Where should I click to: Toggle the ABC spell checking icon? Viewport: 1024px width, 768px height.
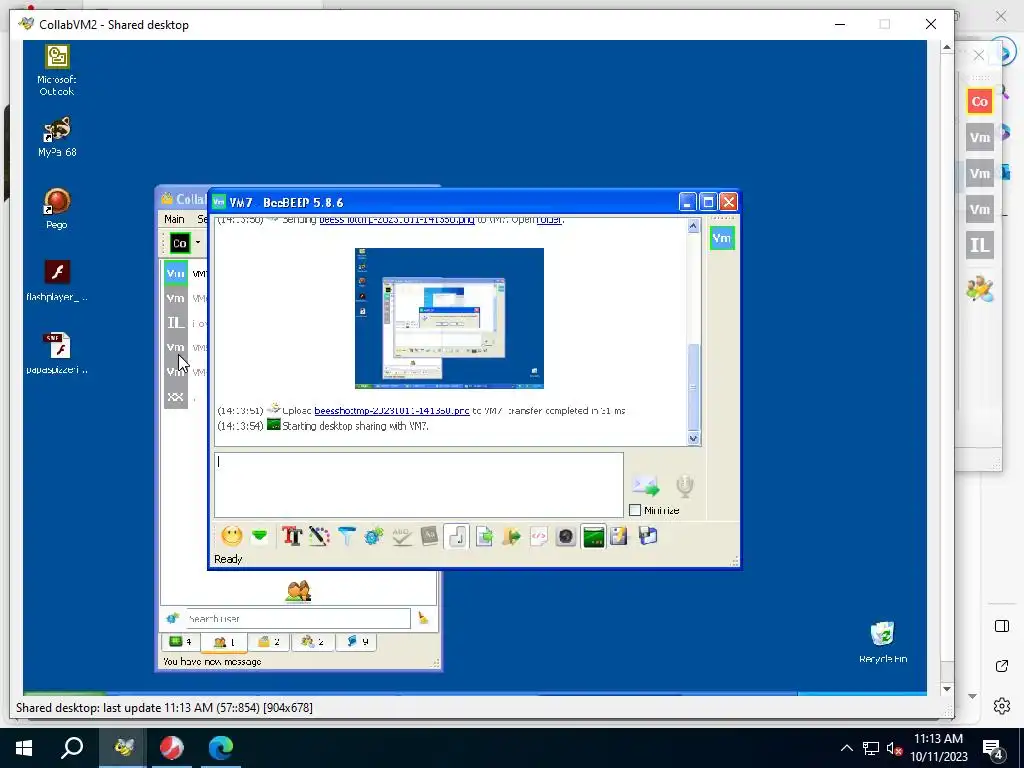click(402, 536)
